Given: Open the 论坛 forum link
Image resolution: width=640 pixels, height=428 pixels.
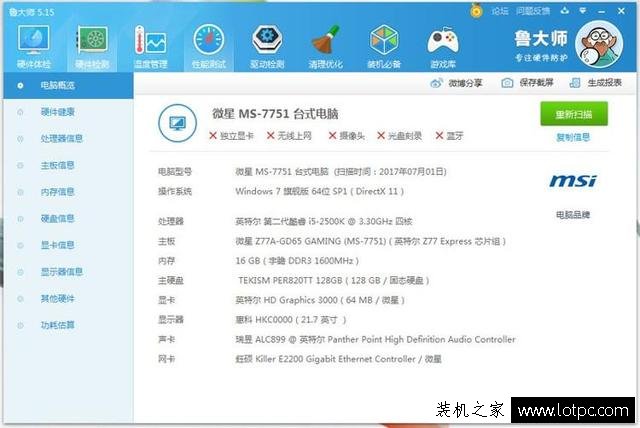Looking at the screenshot, I should coord(500,11).
